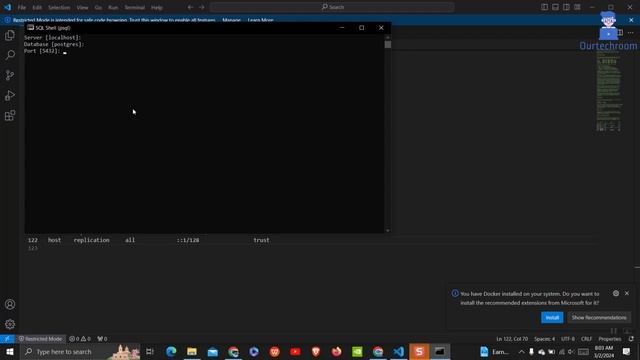Click 'replication' text on line 122
This screenshot has width=640, height=360.
tap(91, 240)
